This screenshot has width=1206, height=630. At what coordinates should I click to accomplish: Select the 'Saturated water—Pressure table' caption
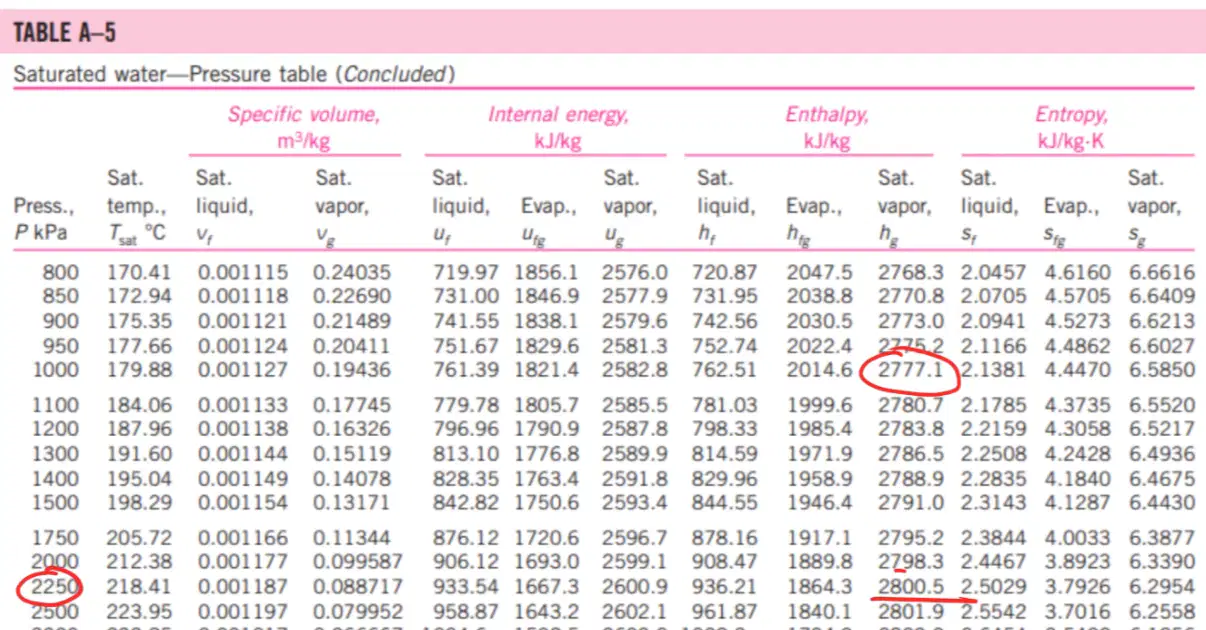[234, 74]
